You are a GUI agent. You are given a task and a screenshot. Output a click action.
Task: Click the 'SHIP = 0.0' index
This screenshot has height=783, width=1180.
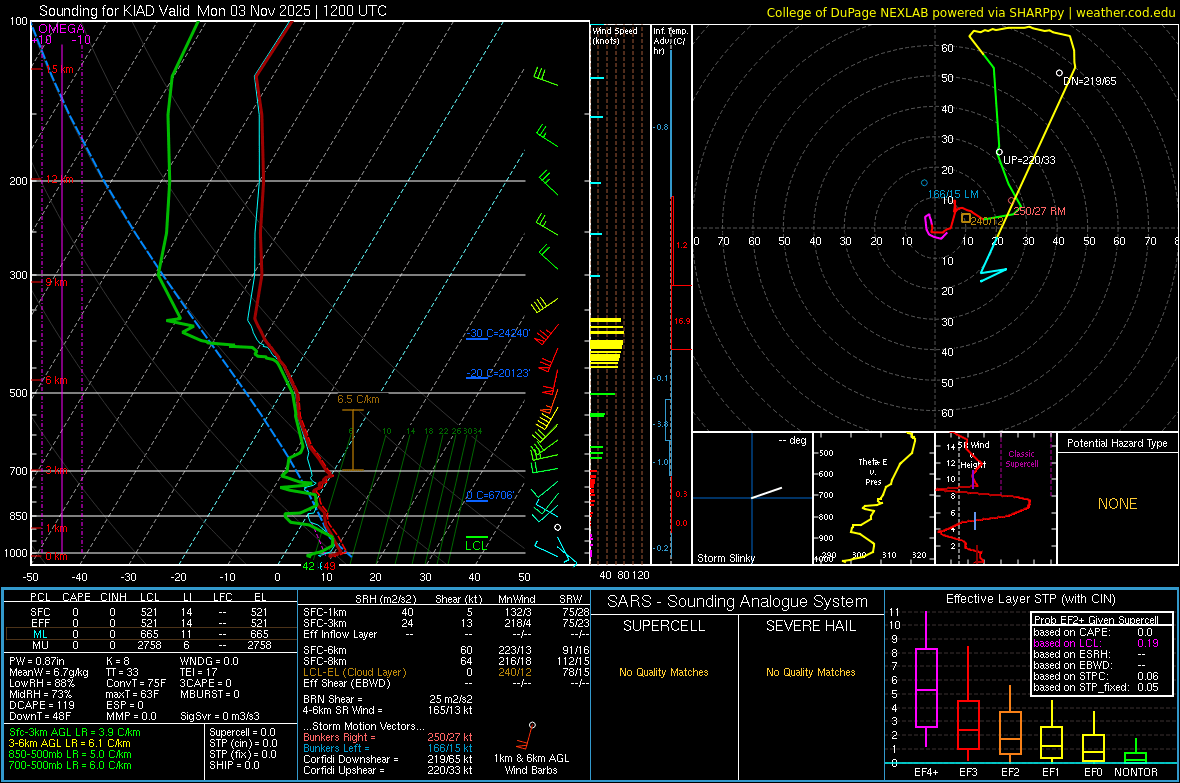(x=234, y=765)
